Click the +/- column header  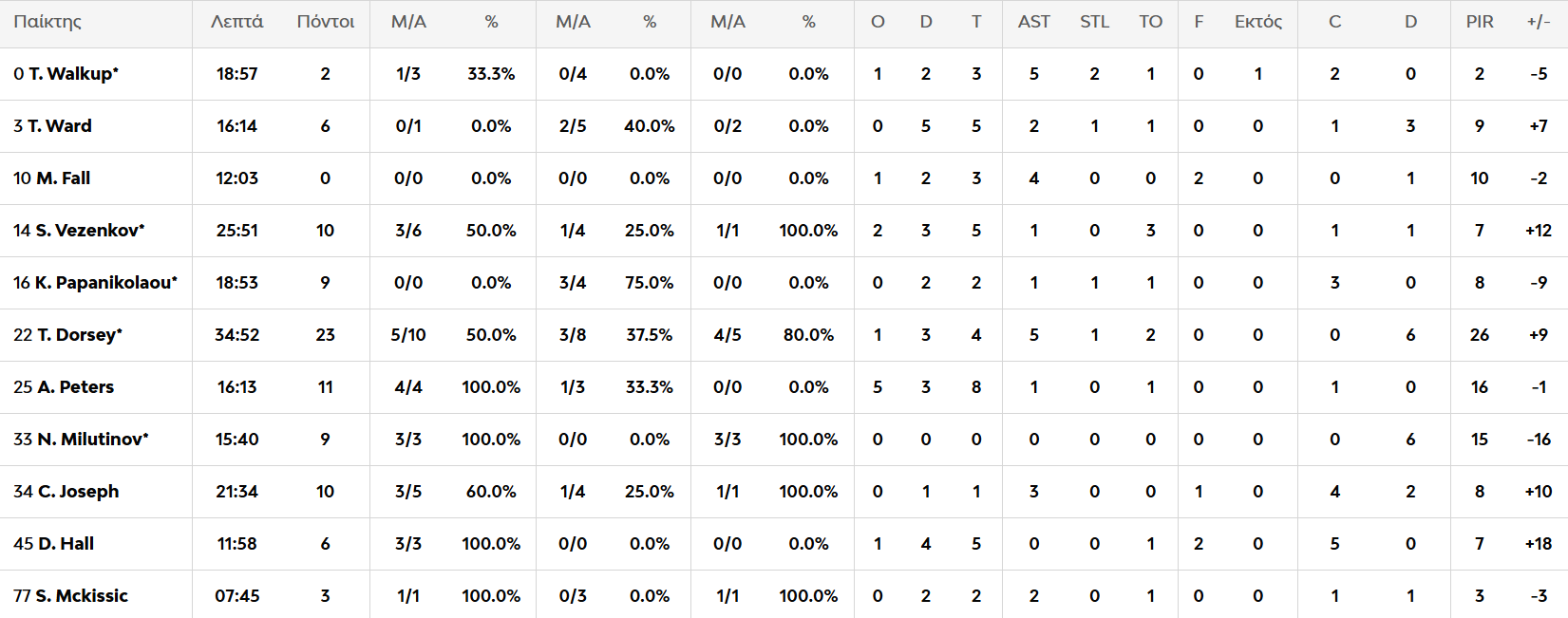(1539, 22)
